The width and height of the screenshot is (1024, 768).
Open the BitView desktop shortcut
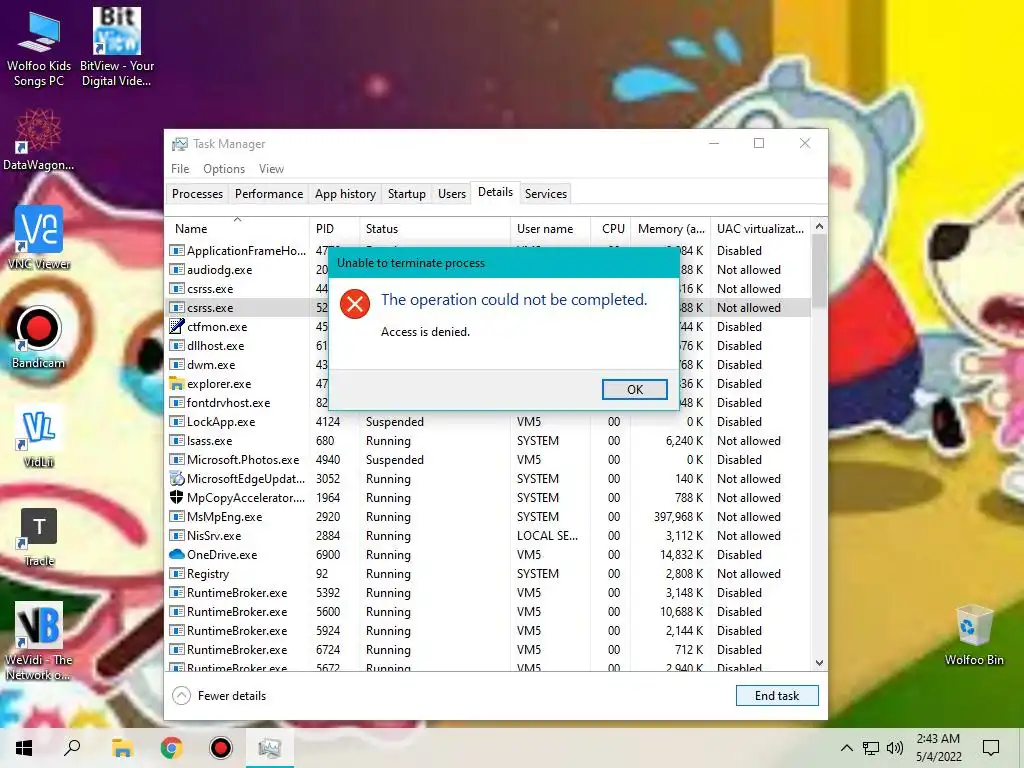[117, 48]
